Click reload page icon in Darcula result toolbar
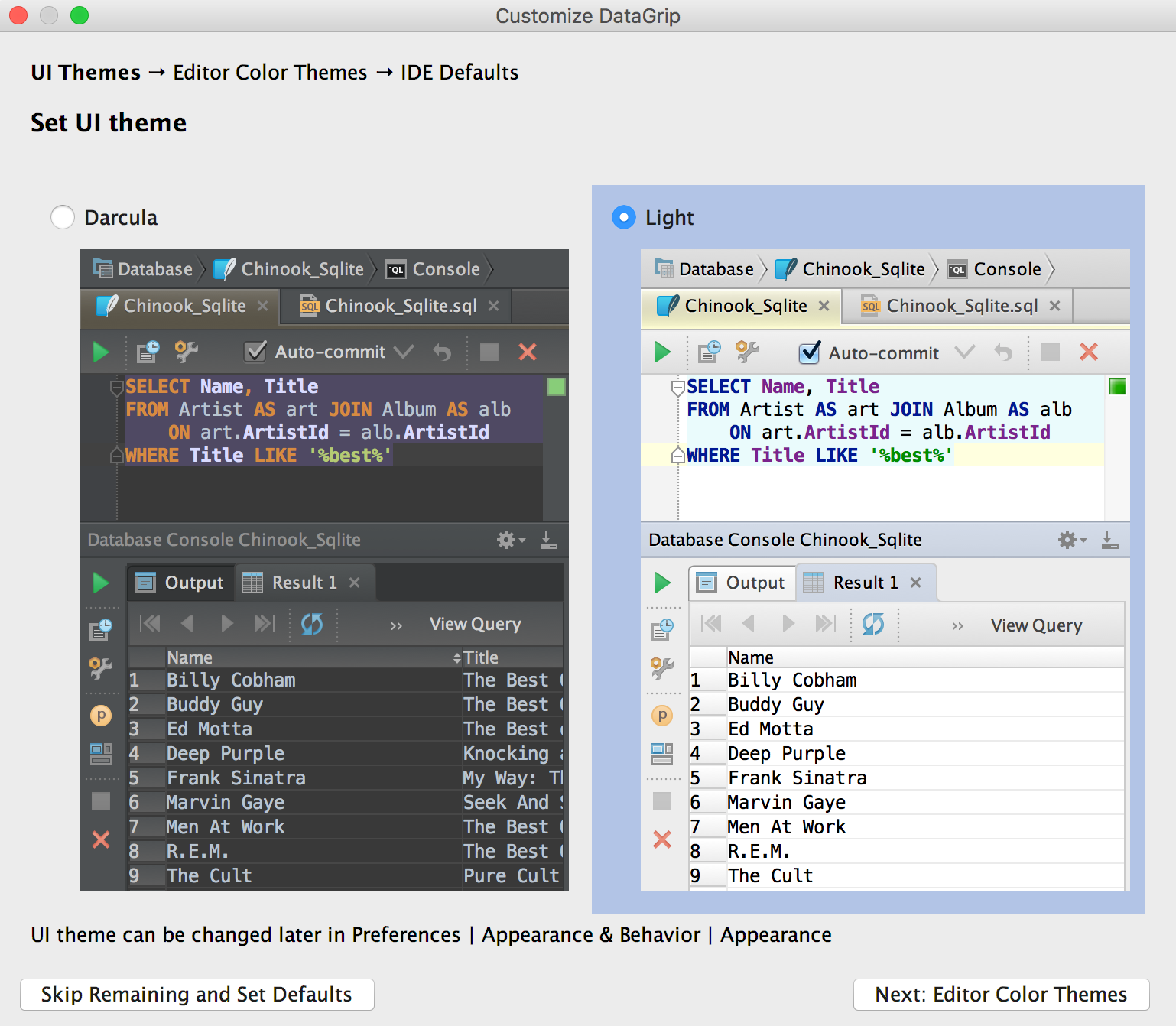This screenshot has width=1176, height=1026. [x=312, y=624]
